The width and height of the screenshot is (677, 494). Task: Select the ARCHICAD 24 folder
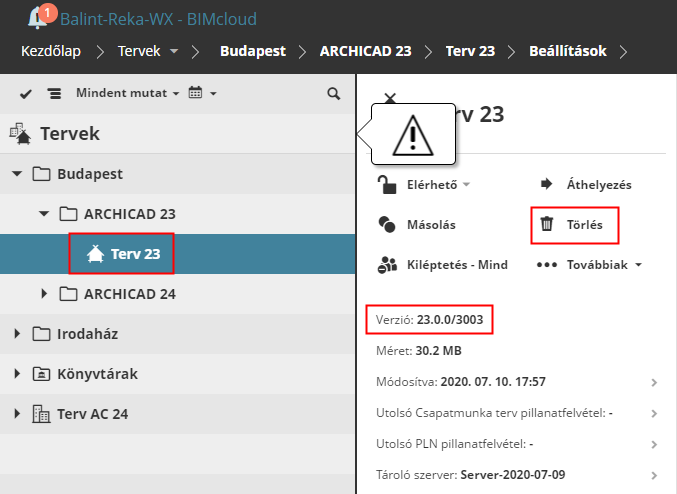click(130, 294)
